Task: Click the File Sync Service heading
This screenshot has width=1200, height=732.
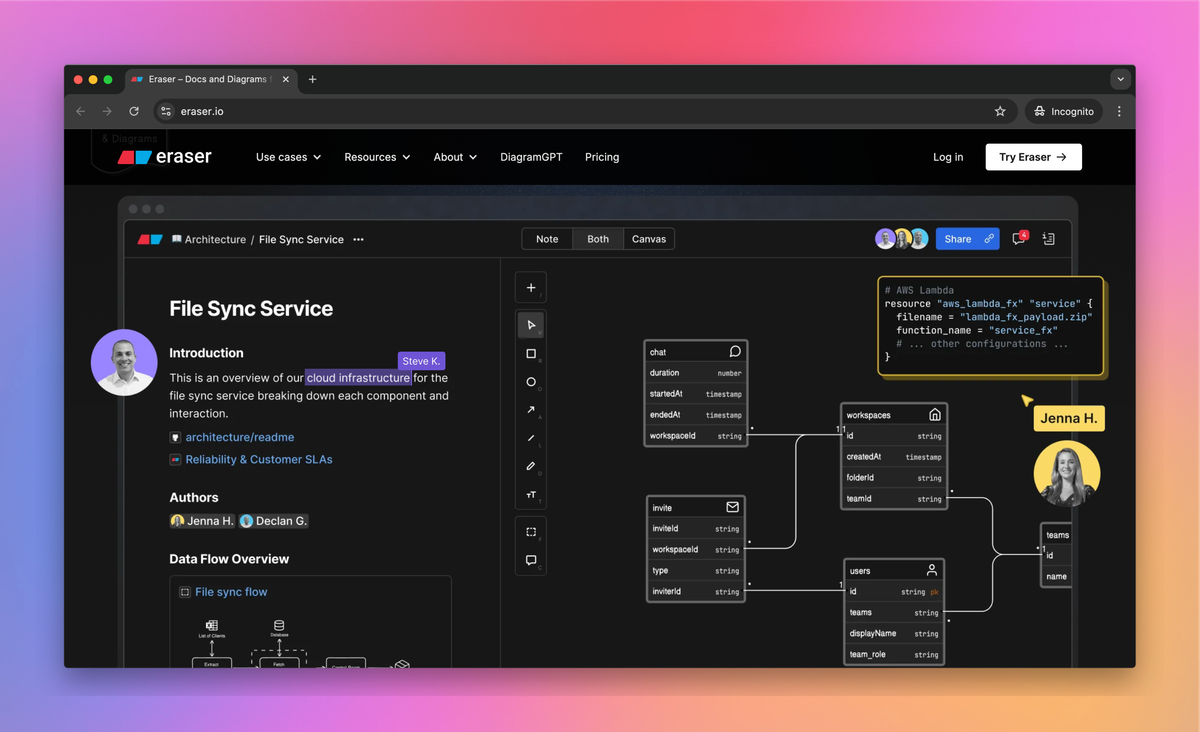Action: (x=251, y=308)
